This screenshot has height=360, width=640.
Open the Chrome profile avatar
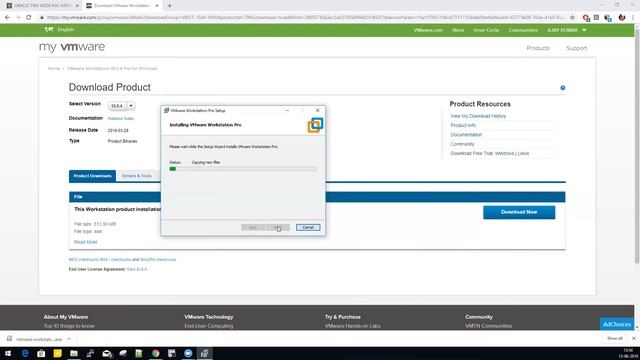622,18
